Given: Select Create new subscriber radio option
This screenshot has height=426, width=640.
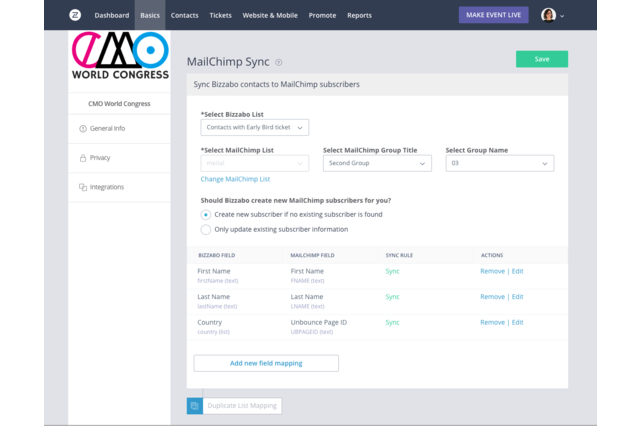Looking at the screenshot, I should (206, 214).
